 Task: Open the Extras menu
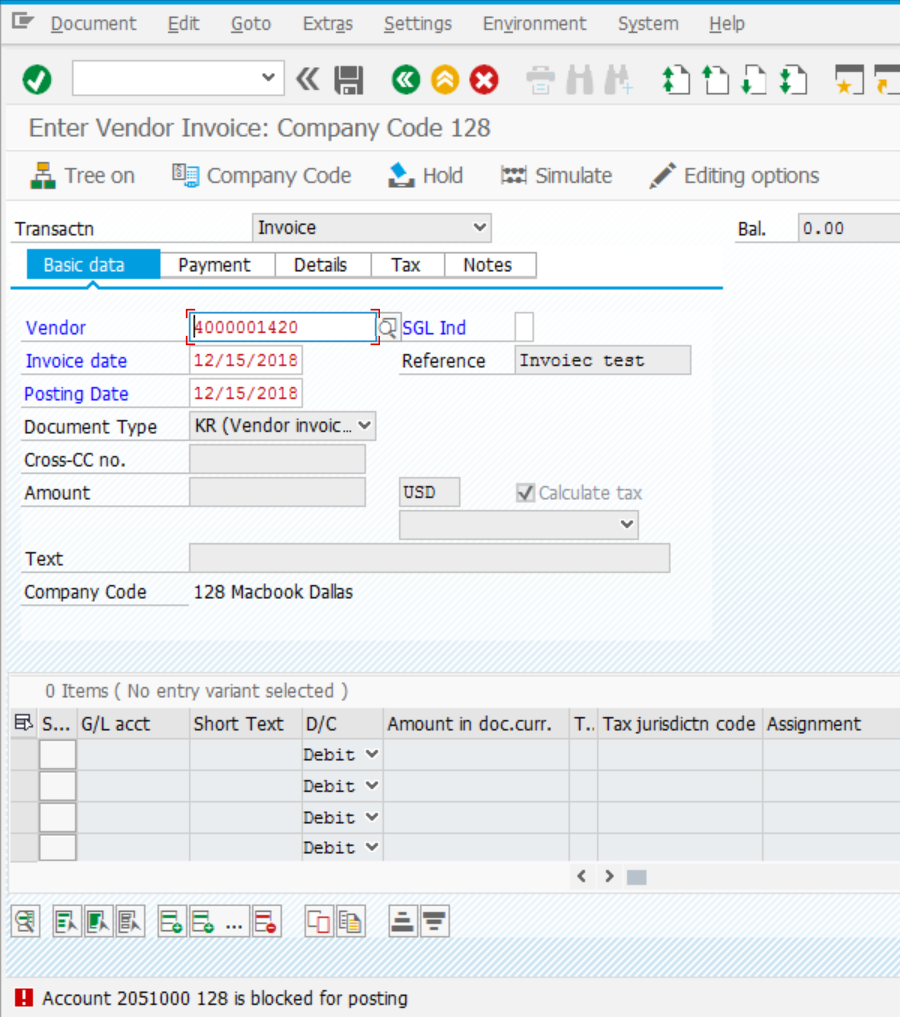[328, 23]
